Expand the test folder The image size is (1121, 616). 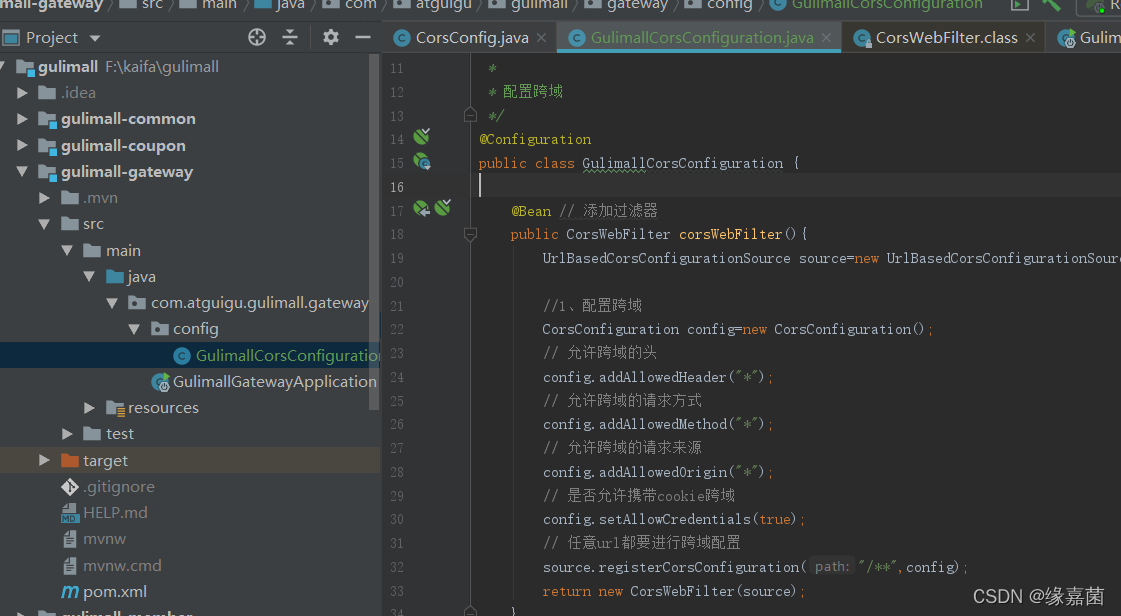click(x=67, y=434)
